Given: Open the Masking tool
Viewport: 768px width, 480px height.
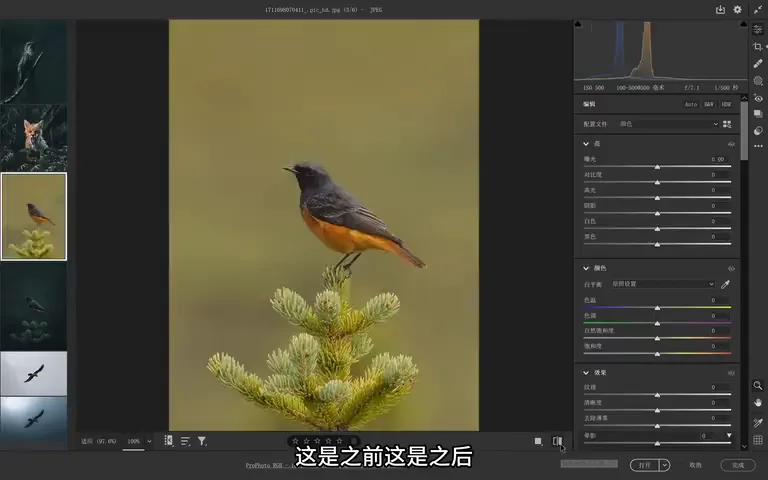Looking at the screenshot, I should [758, 81].
